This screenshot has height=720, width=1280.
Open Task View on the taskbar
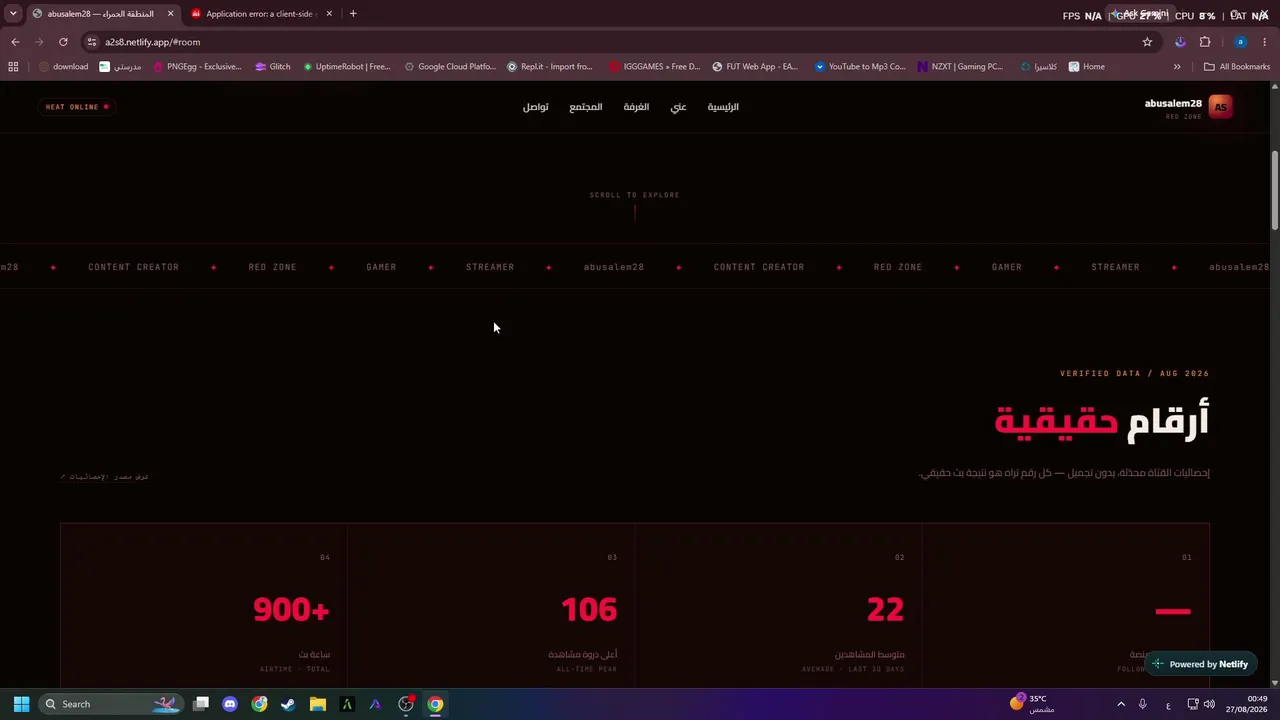point(201,704)
